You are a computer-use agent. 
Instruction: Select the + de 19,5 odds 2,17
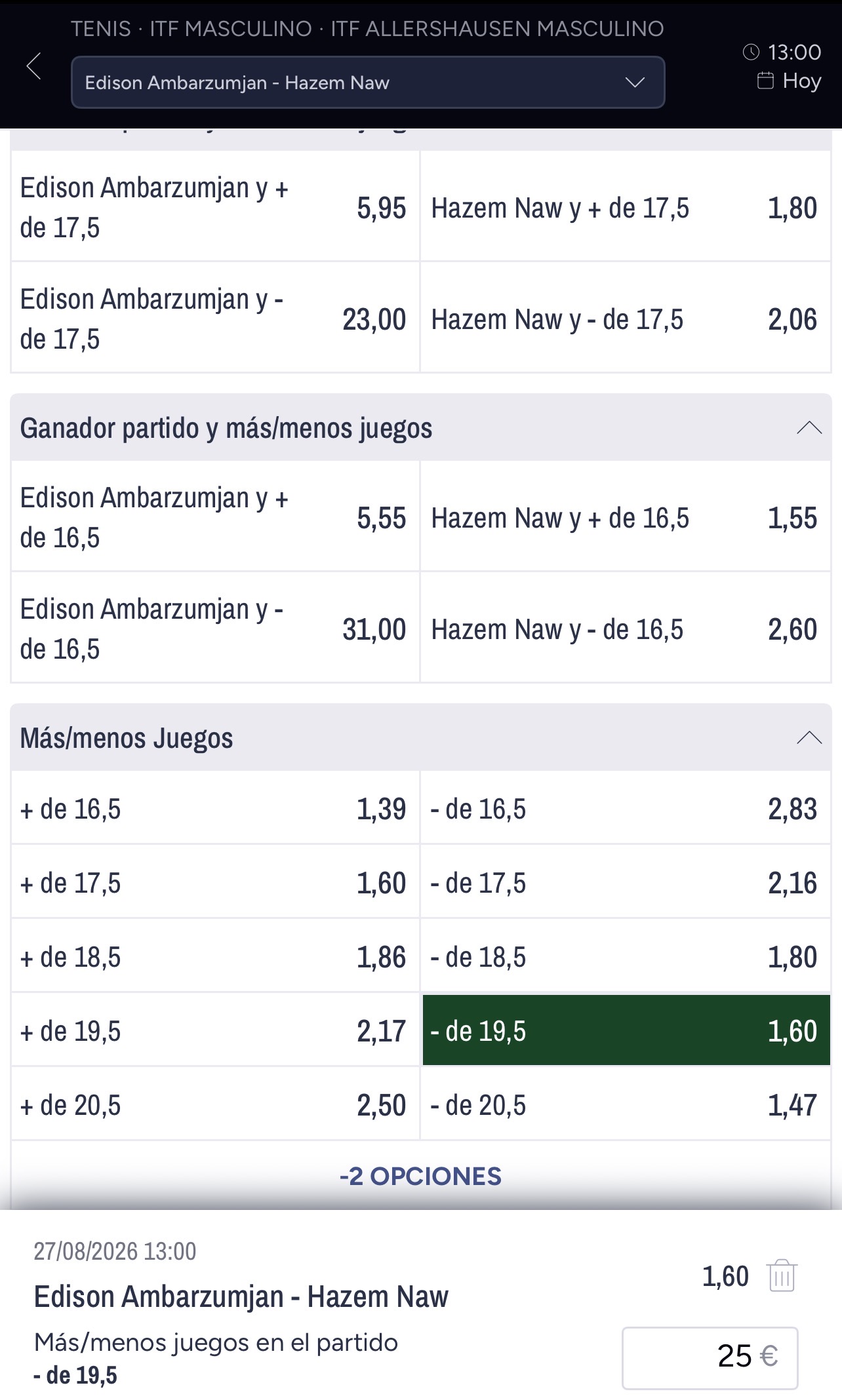click(215, 1030)
